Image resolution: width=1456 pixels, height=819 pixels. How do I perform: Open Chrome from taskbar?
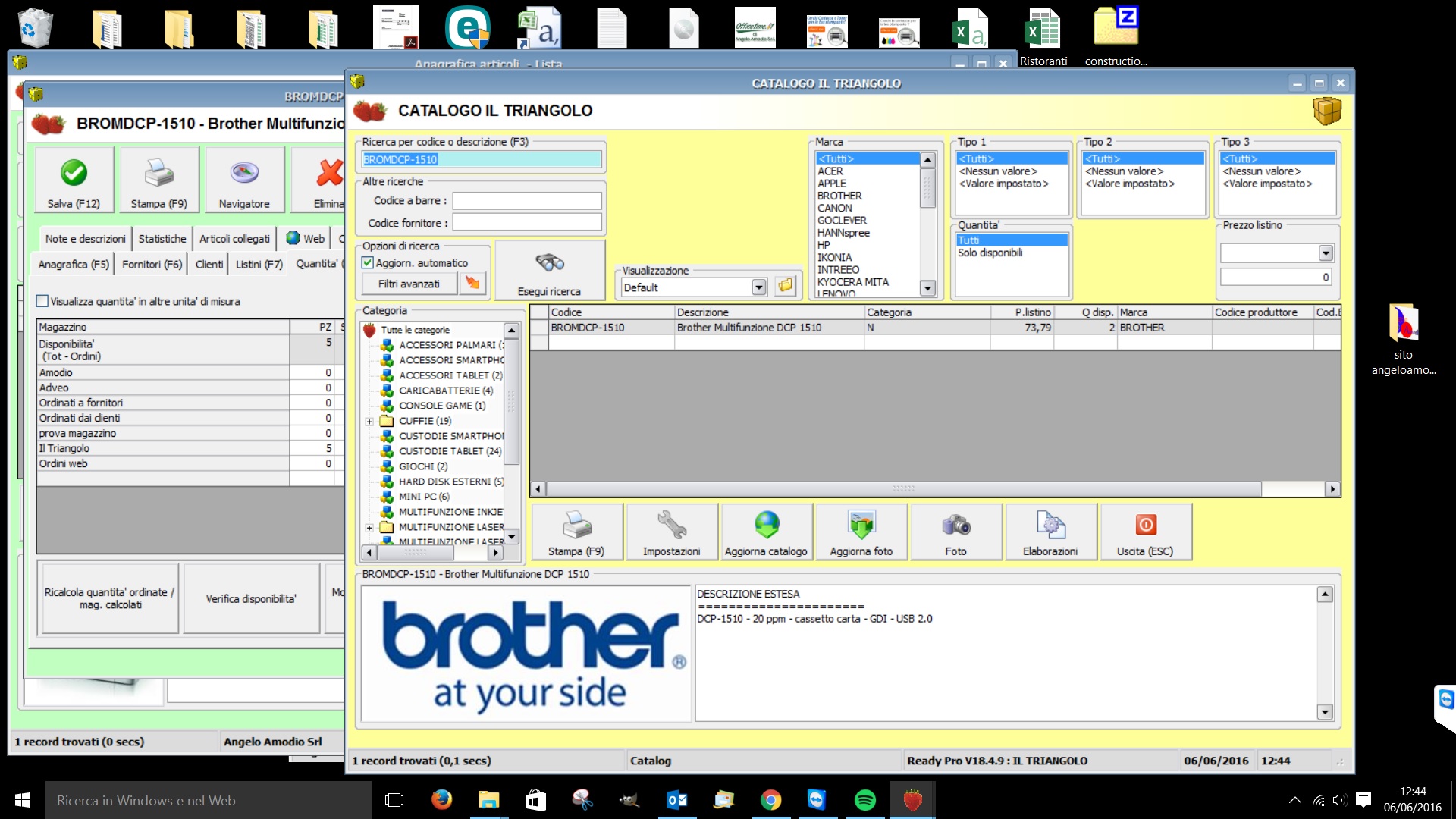[x=770, y=800]
